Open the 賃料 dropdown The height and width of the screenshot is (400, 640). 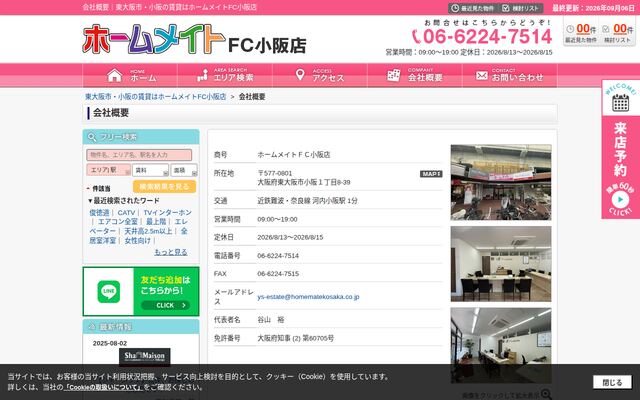(150, 170)
